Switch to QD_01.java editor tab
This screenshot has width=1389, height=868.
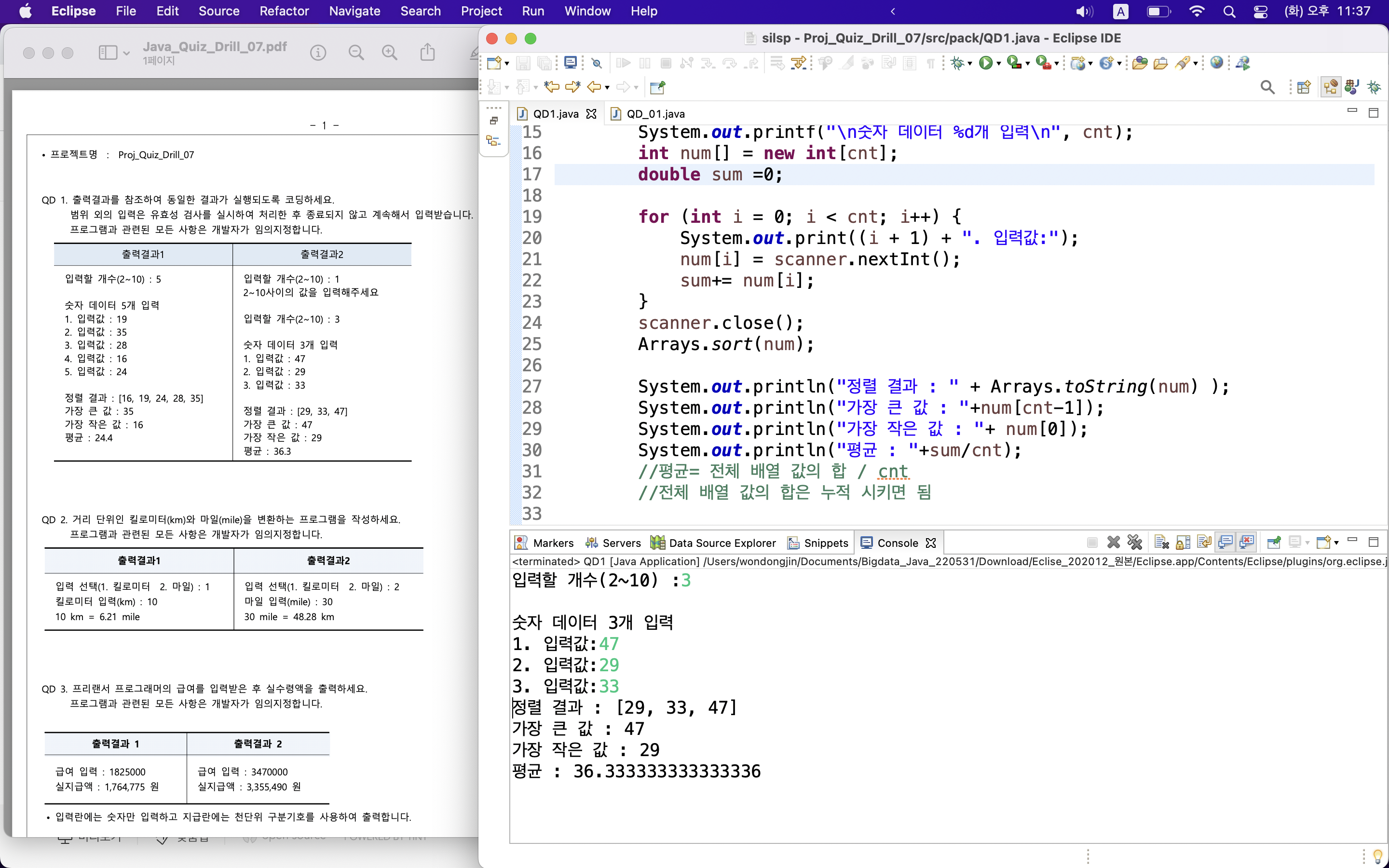coord(655,114)
